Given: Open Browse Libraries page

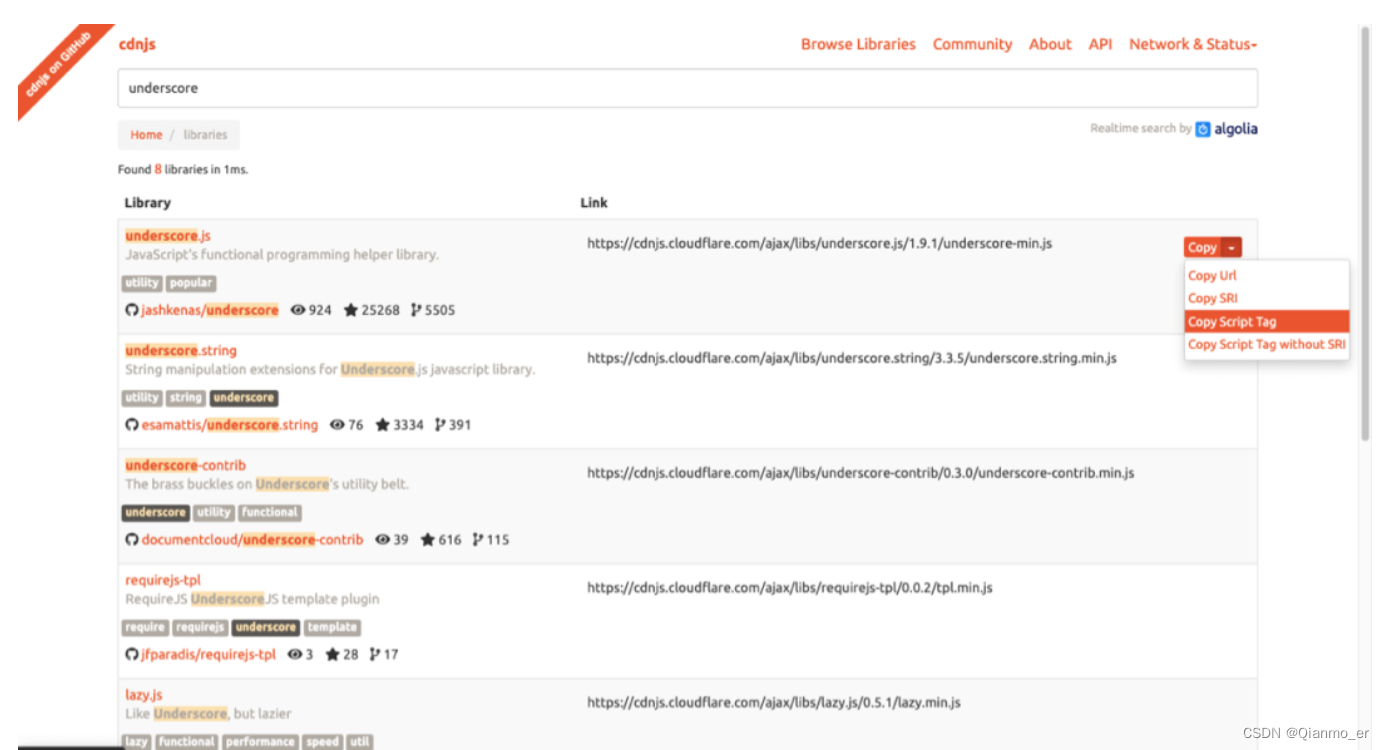Looking at the screenshot, I should pos(858,44).
